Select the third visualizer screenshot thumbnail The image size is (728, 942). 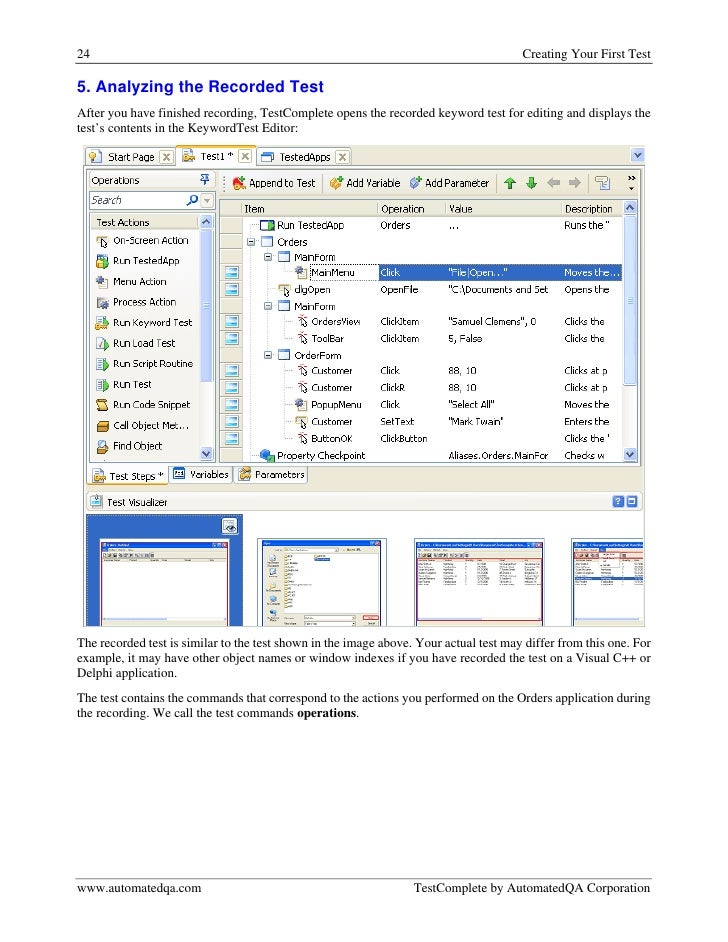(479, 582)
